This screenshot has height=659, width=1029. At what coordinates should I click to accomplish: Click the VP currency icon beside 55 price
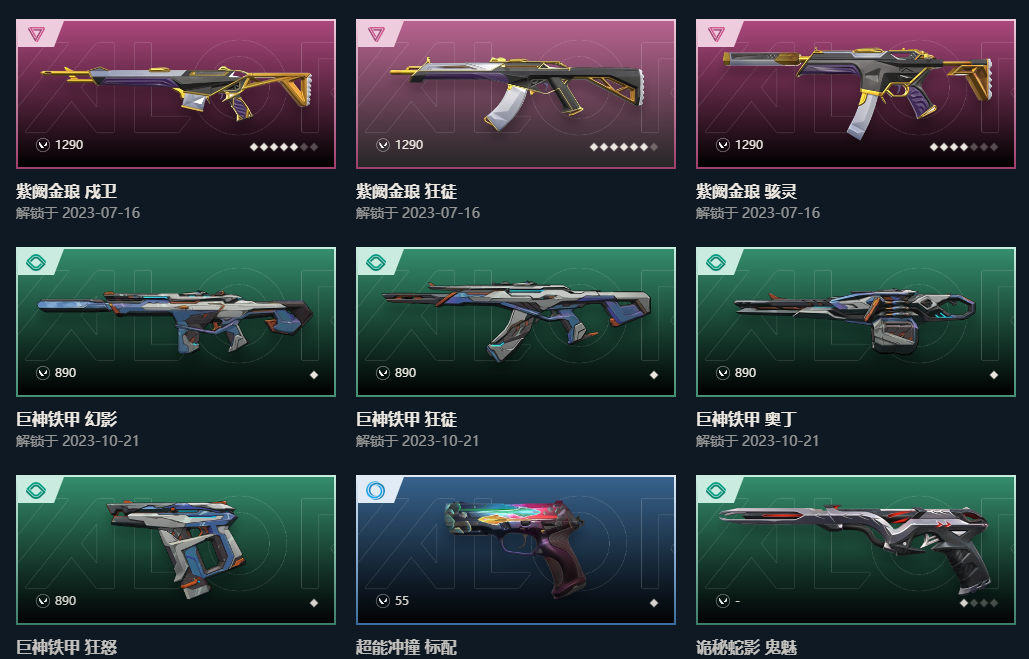(x=383, y=601)
